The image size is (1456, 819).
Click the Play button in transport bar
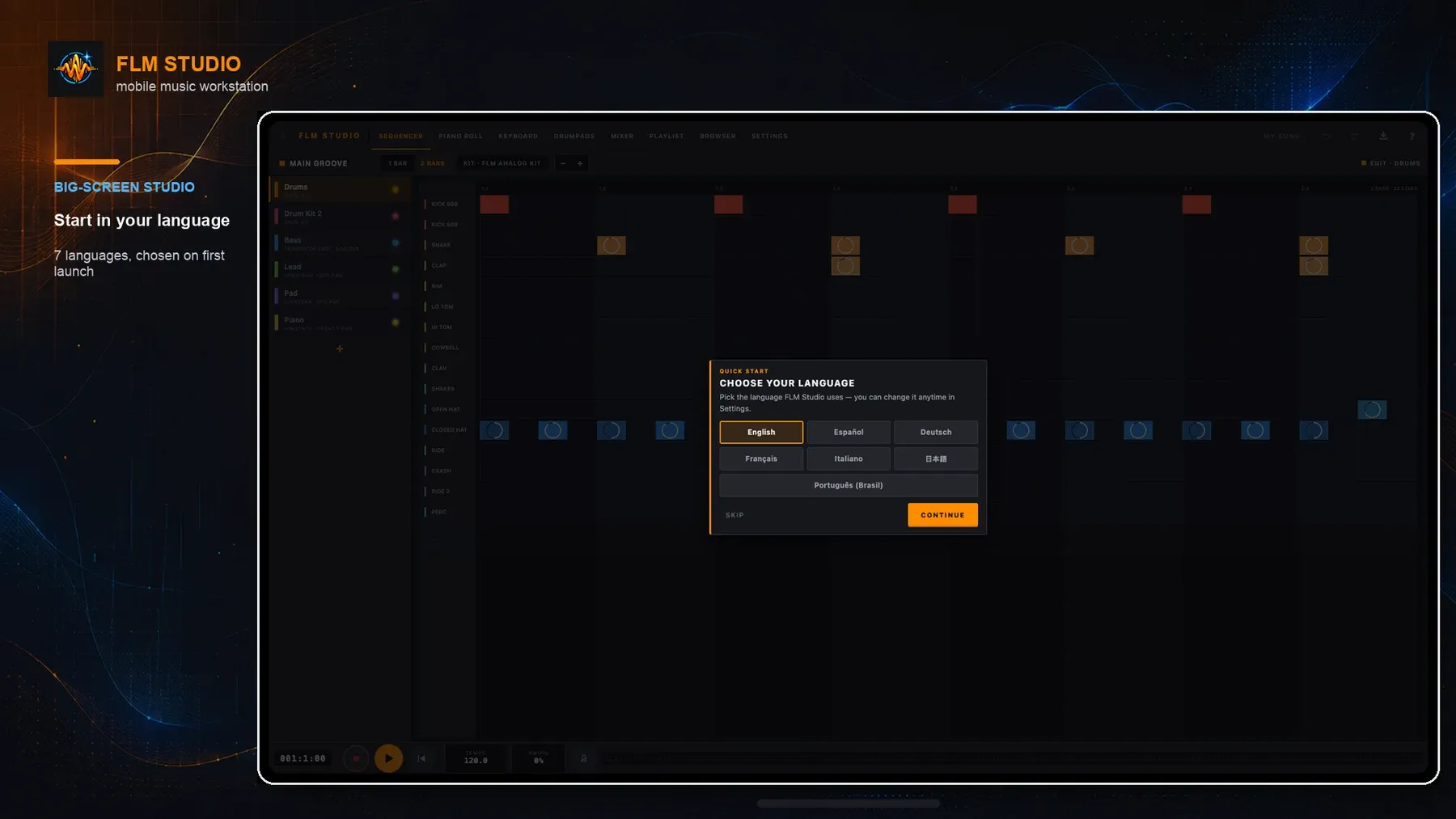(x=388, y=758)
